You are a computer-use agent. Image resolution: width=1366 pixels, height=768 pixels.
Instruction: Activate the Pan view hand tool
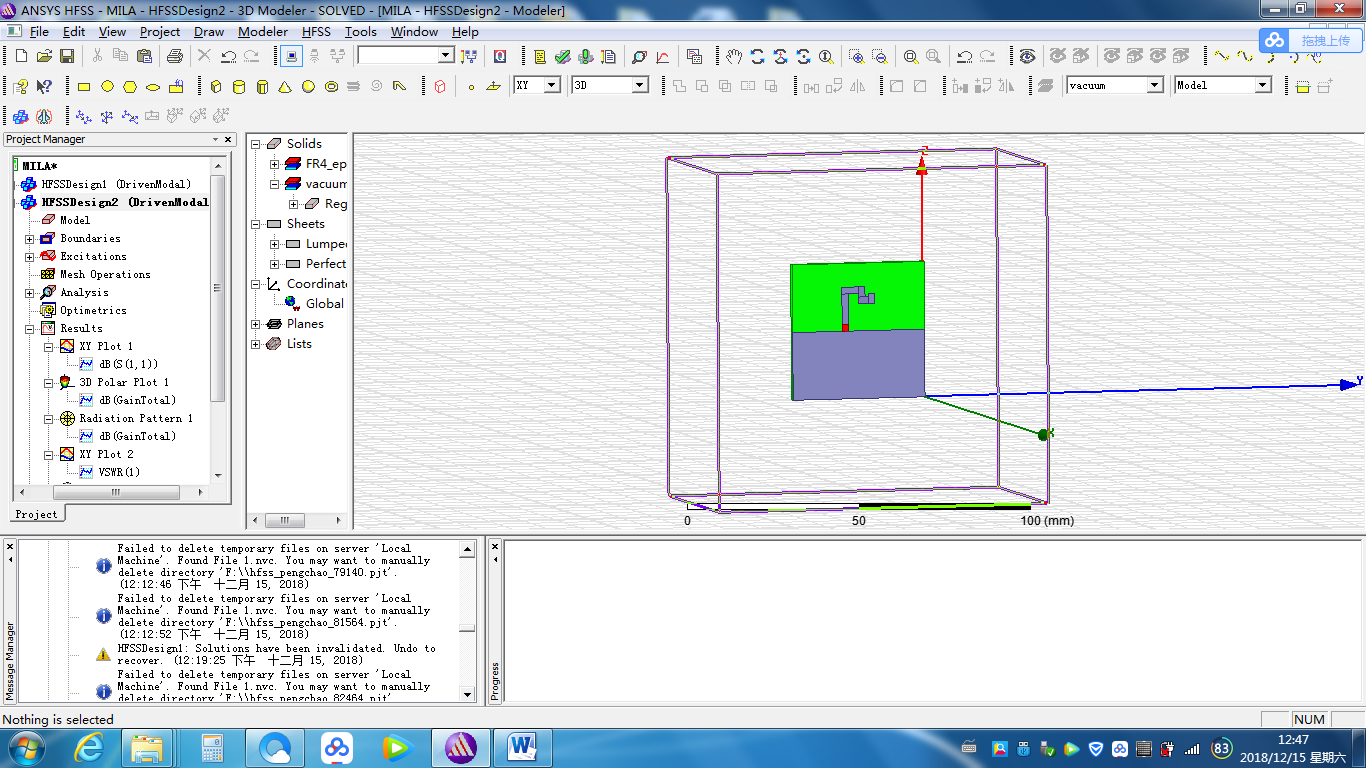click(x=734, y=56)
